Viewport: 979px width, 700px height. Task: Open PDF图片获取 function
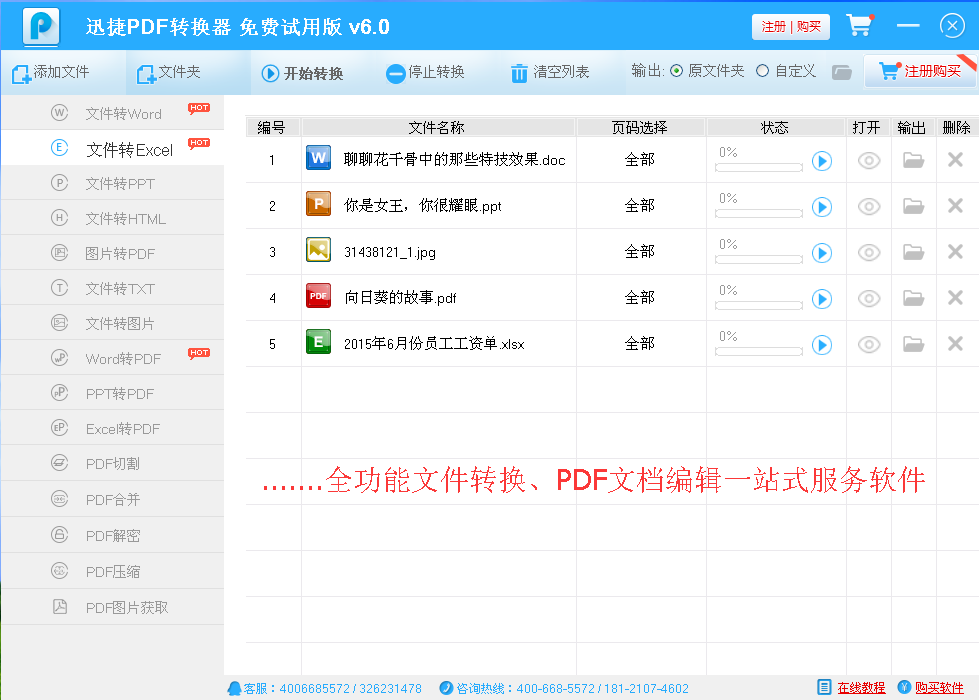click(112, 607)
